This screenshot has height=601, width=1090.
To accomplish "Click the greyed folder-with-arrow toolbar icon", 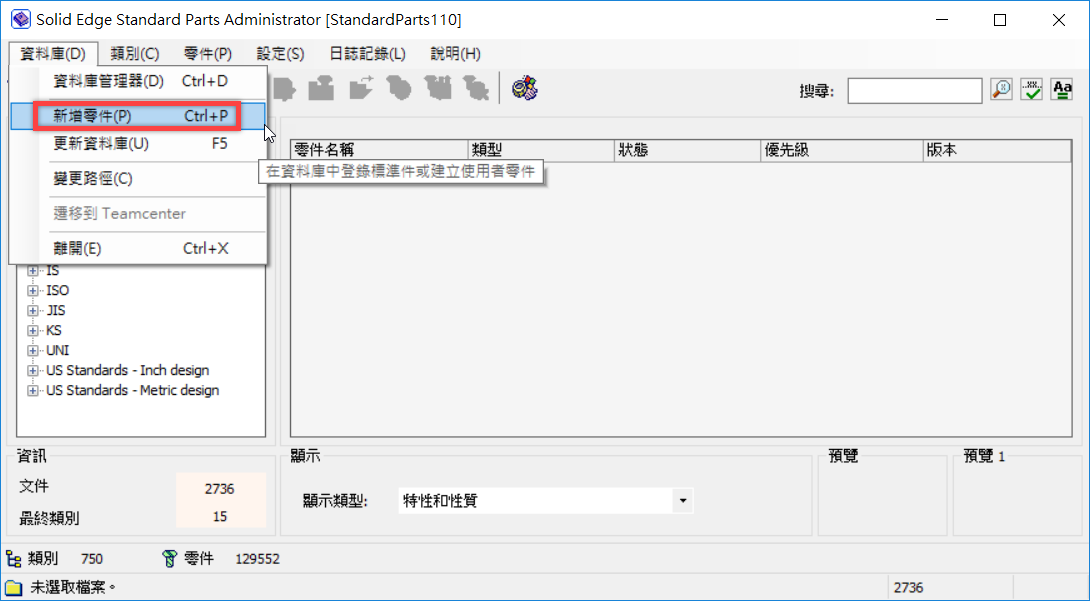I will (x=361, y=88).
